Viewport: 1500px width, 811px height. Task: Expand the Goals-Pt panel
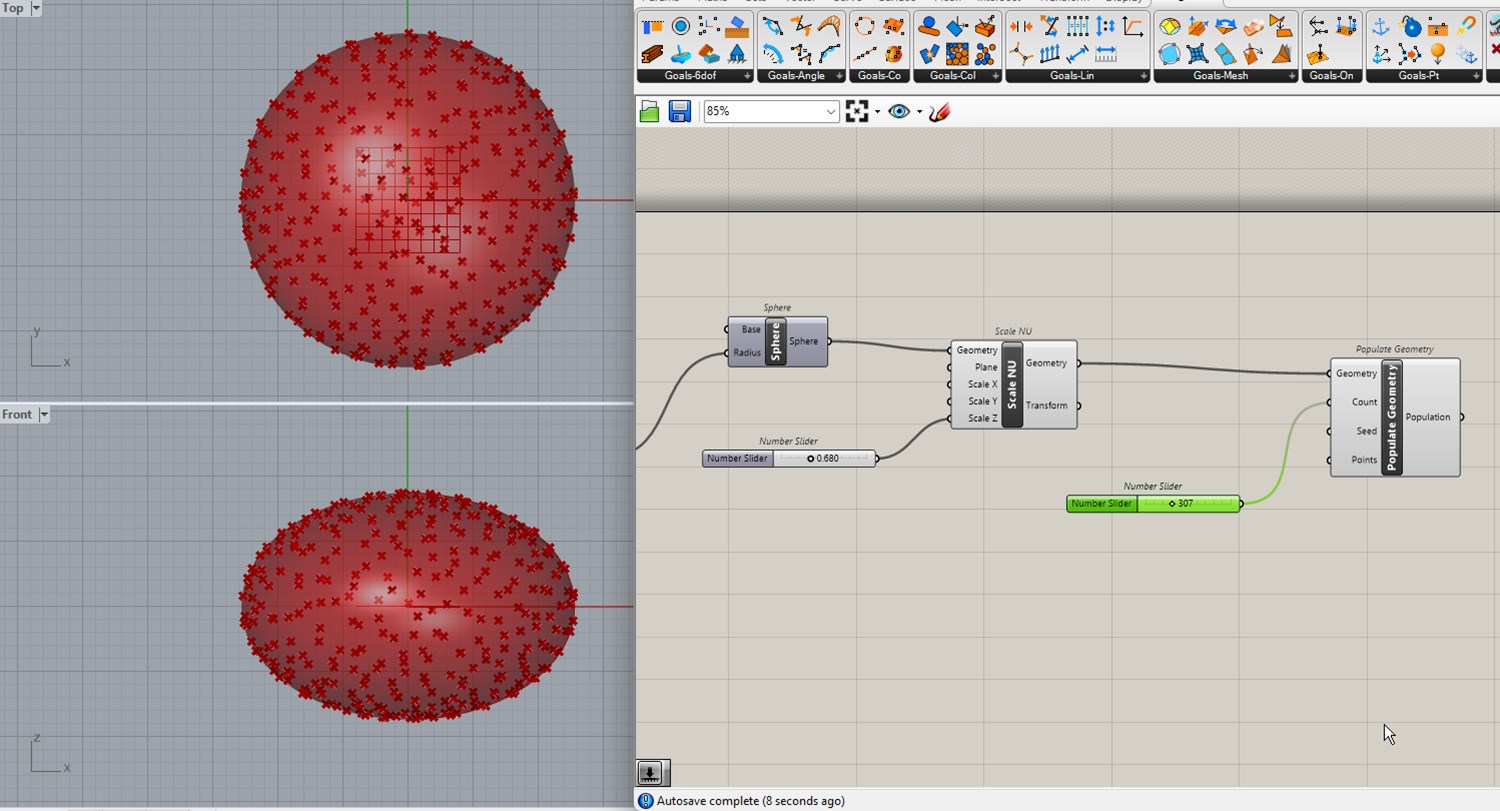click(x=1475, y=76)
